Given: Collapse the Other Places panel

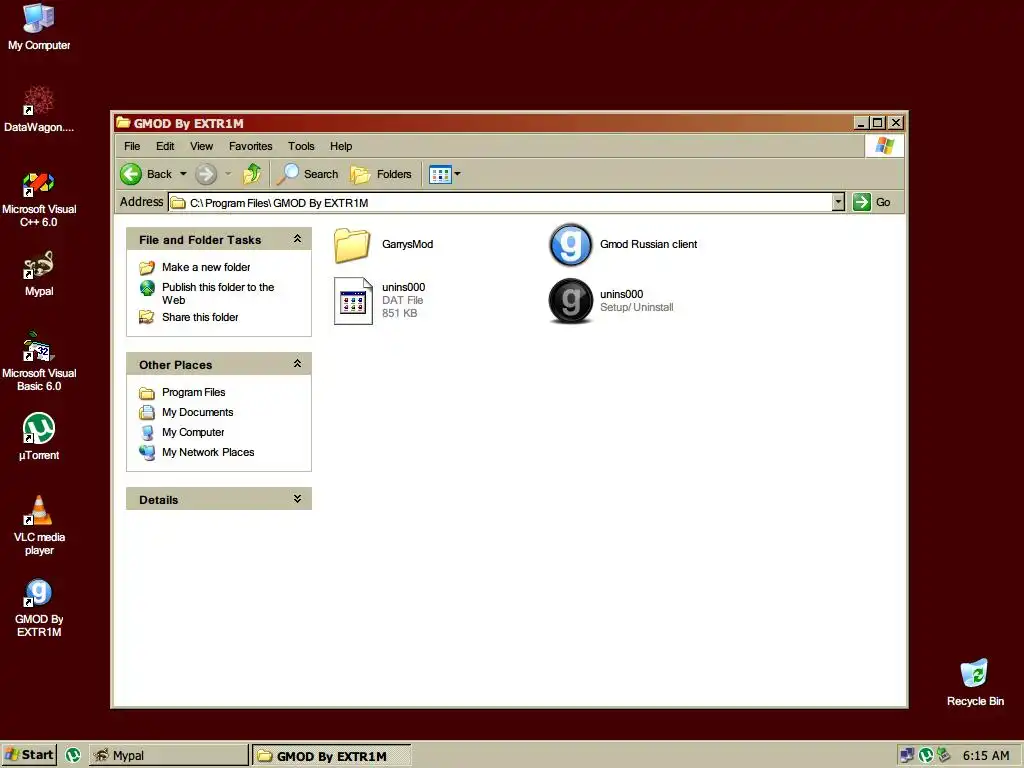Looking at the screenshot, I should 297,364.
